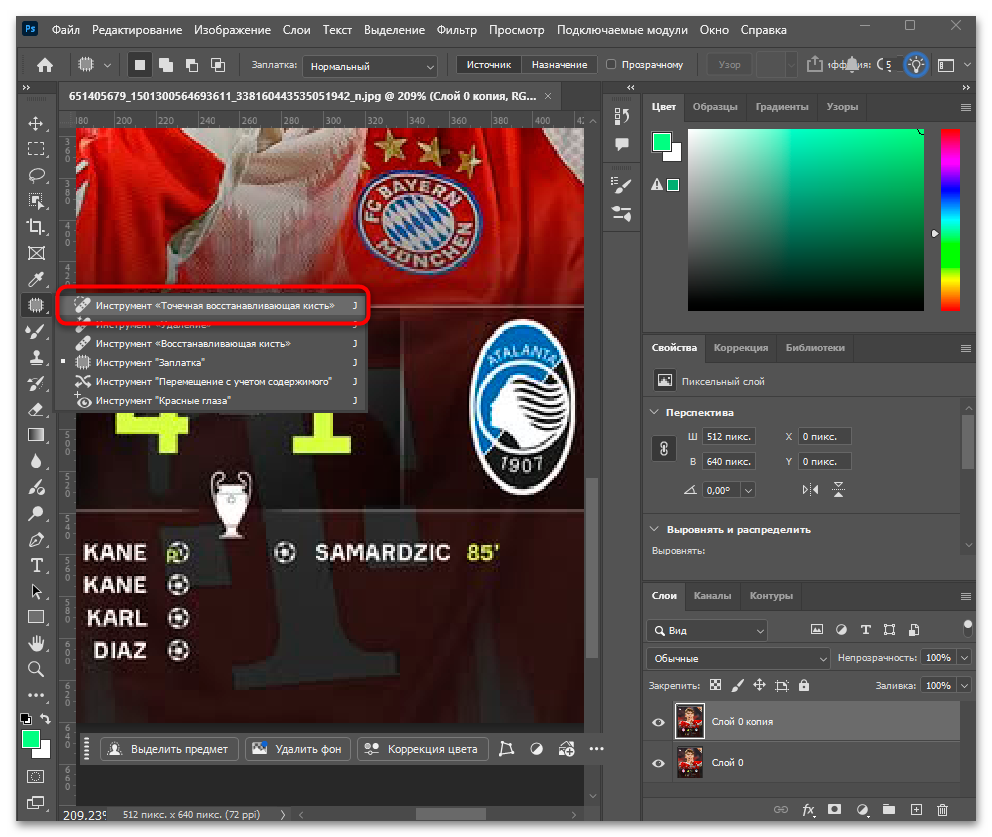
Task: Select the Frame tool
Action: [x=36, y=253]
